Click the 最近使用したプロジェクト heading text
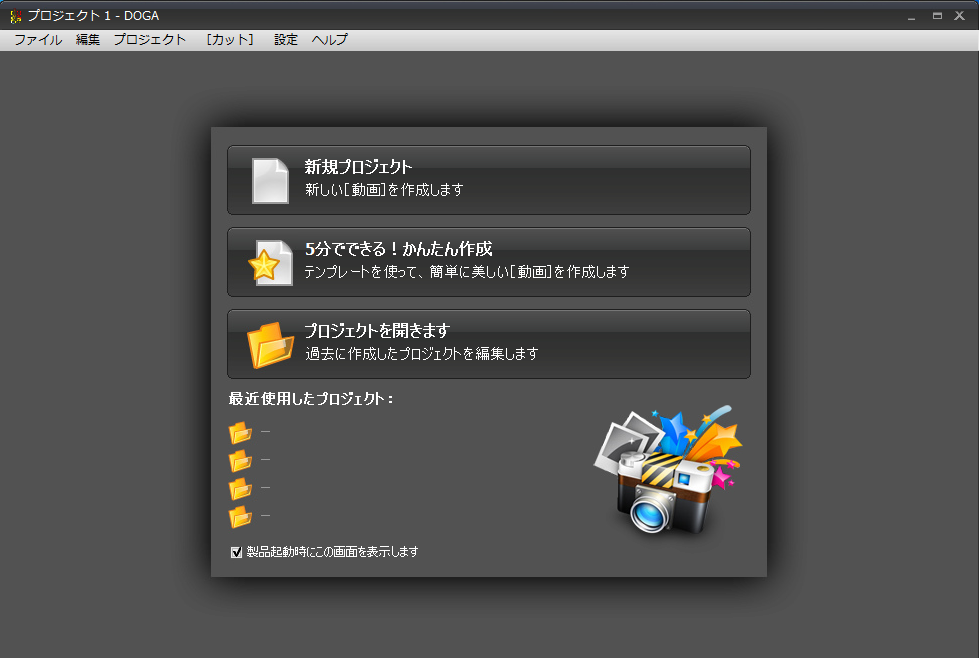Screen dimensions: 979x658 pos(311,399)
